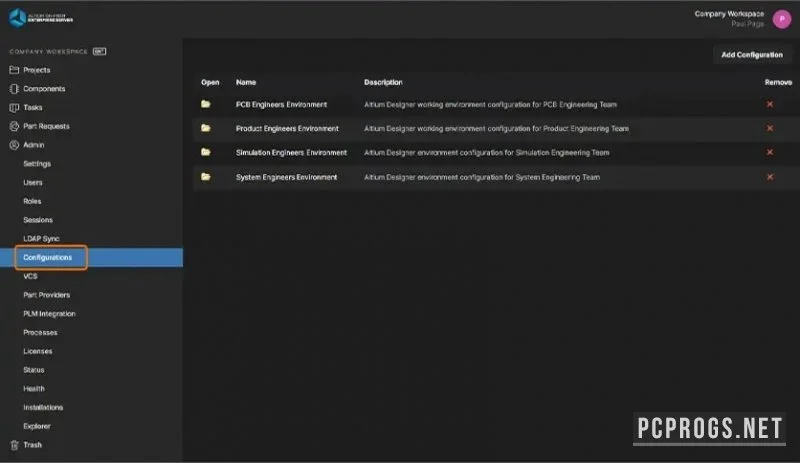Open the Part Providers page

(46, 295)
